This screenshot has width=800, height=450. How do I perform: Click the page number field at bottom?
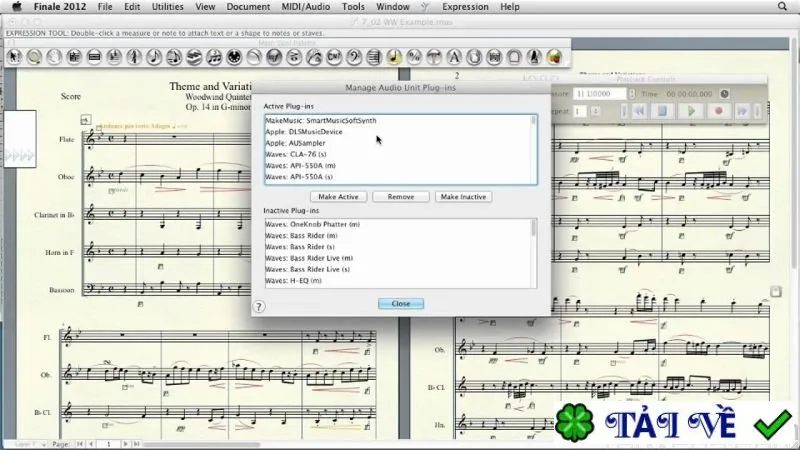pyautogui.click(x=108, y=444)
